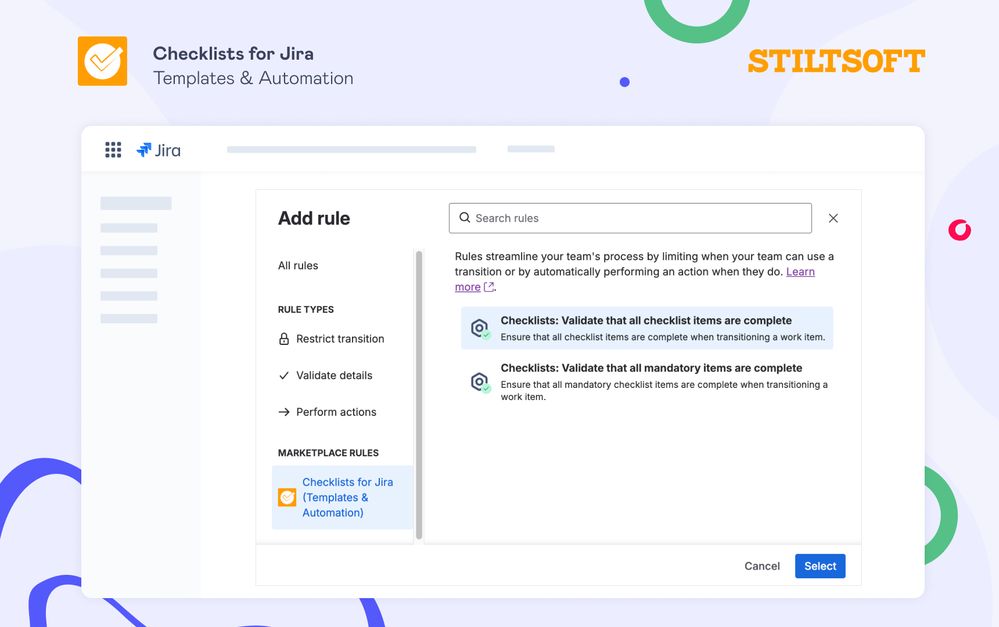This screenshot has height=627, width=999.
Task: Click the icon for the all checklist items rule
Action: tap(480, 329)
